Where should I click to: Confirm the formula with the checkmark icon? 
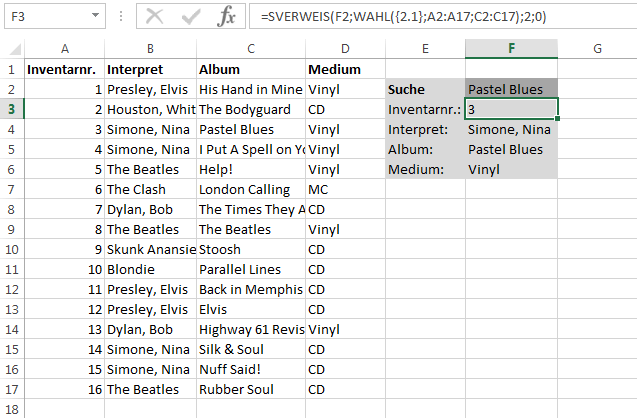pyautogui.click(x=191, y=17)
